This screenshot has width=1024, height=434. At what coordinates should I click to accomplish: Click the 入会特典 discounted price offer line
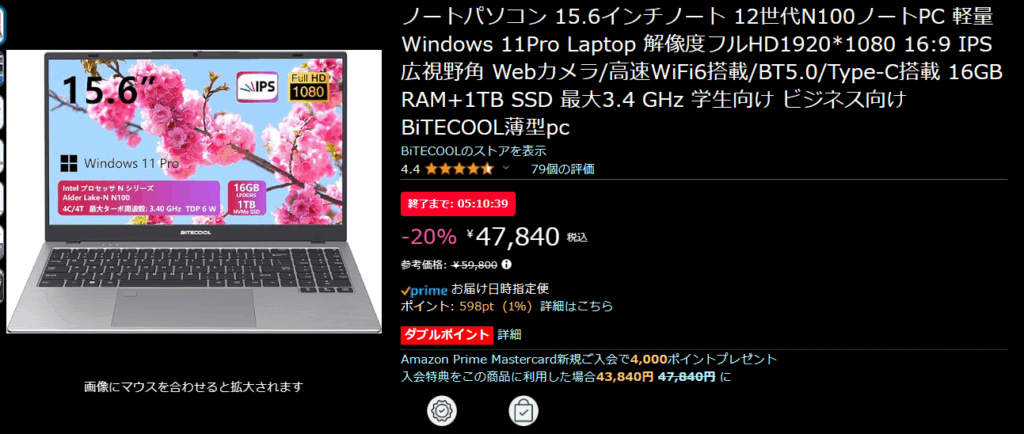[566, 377]
